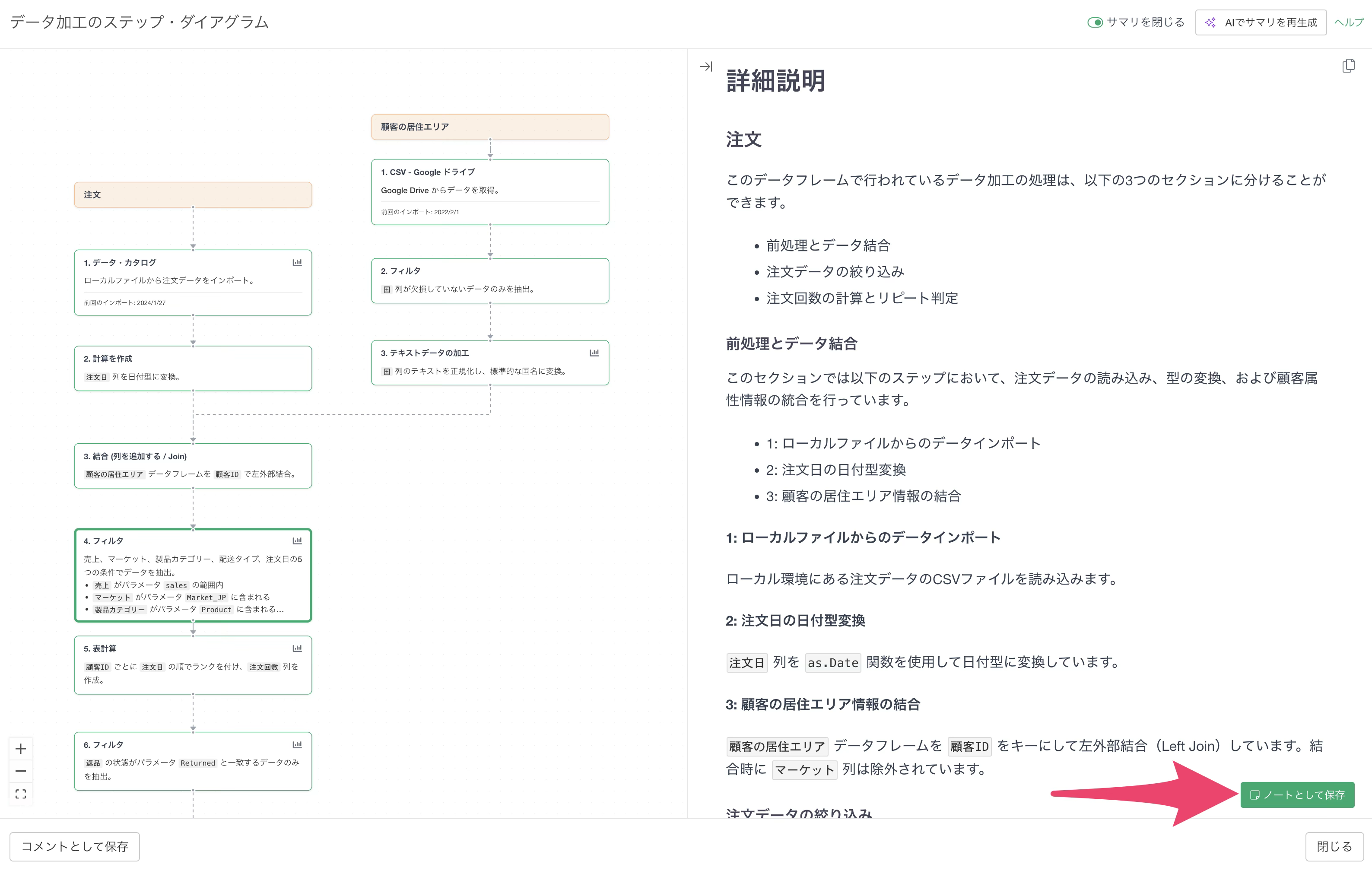Select the 注文 data frame header node
This screenshot has width=1372, height=871.
click(x=193, y=195)
